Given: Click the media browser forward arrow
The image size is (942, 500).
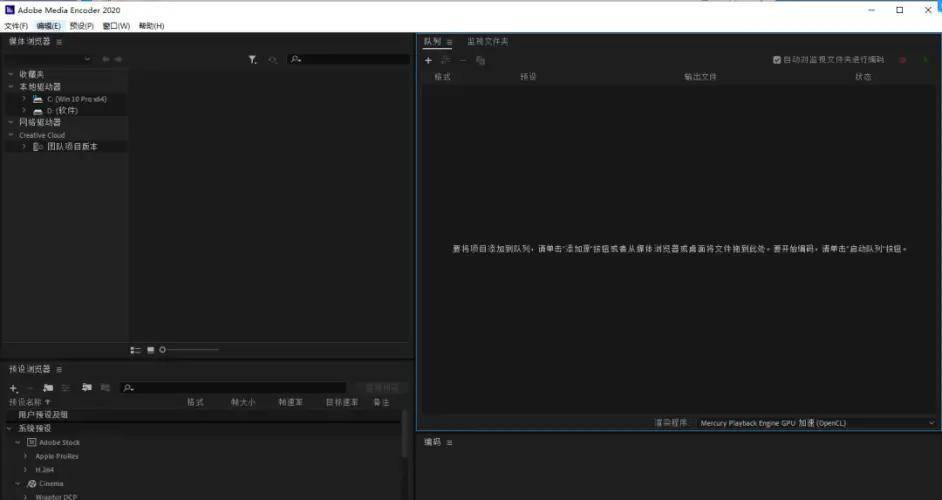Looking at the screenshot, I should tap(118, 59).
